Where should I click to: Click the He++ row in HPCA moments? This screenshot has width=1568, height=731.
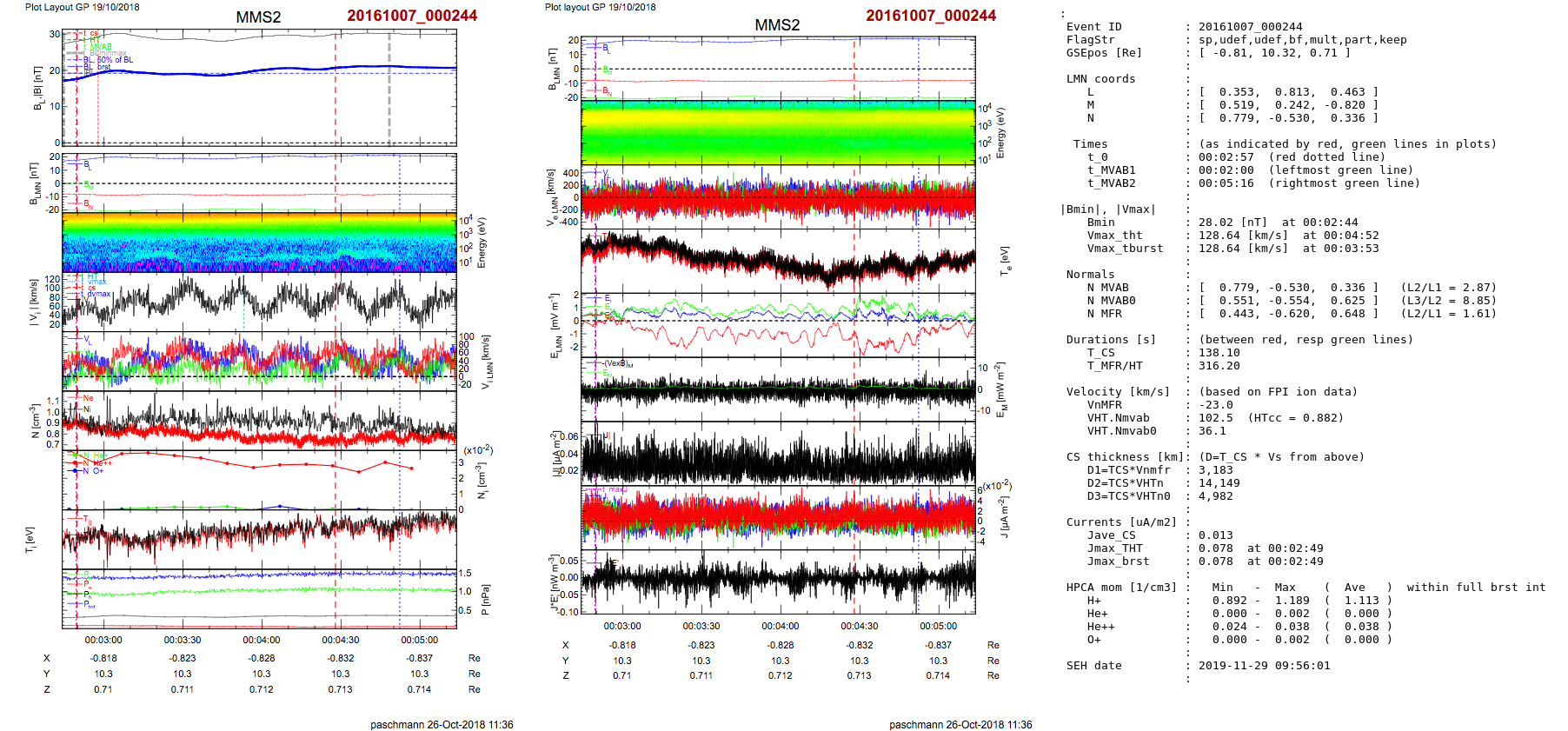pos(1100,627)
